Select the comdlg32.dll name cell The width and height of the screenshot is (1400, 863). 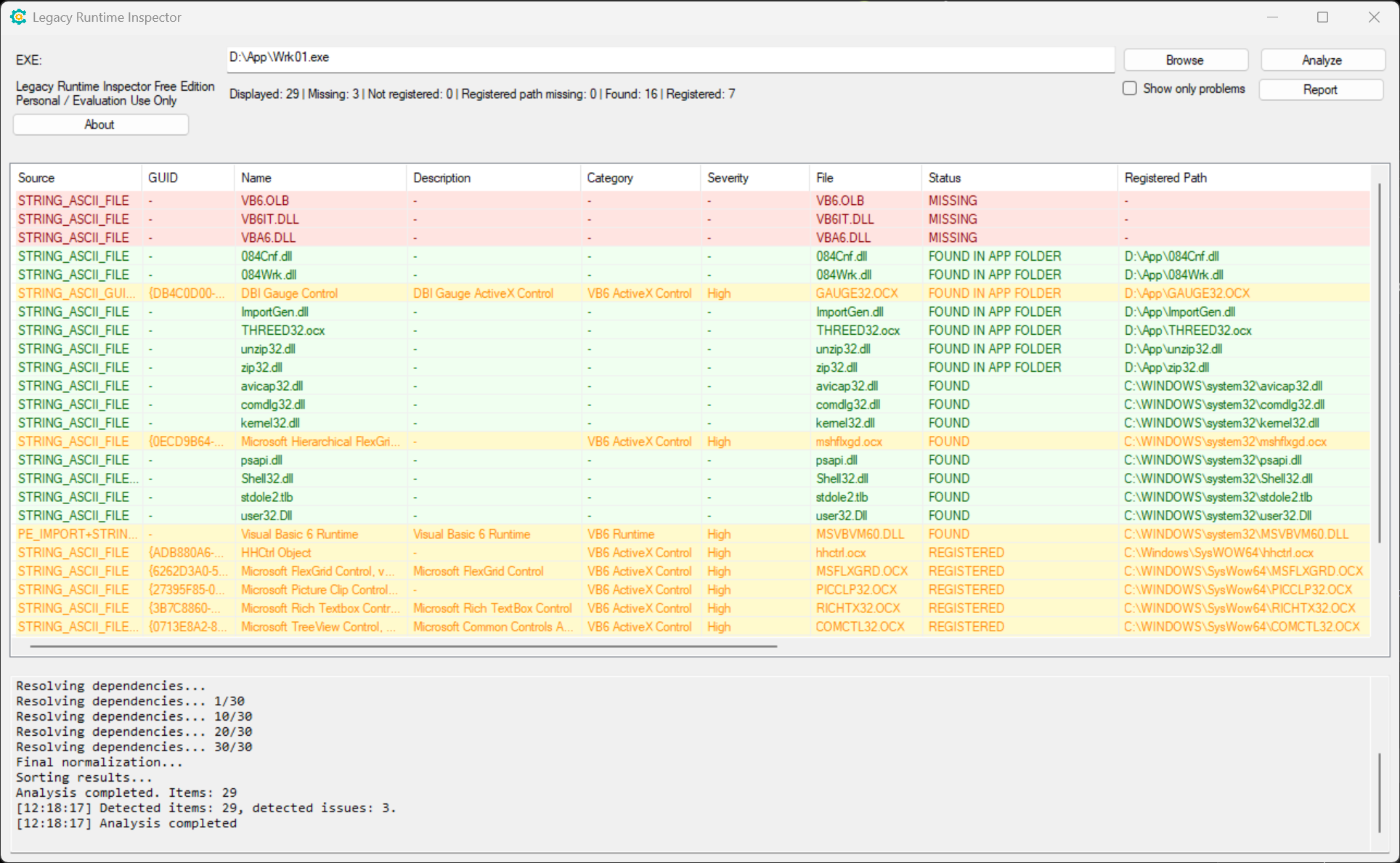[320, 405]
